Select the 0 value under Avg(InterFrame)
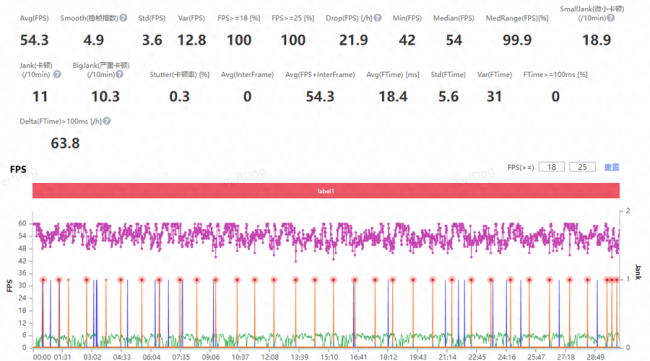Screen dimensions: 650x361 [x=247, y=97]
